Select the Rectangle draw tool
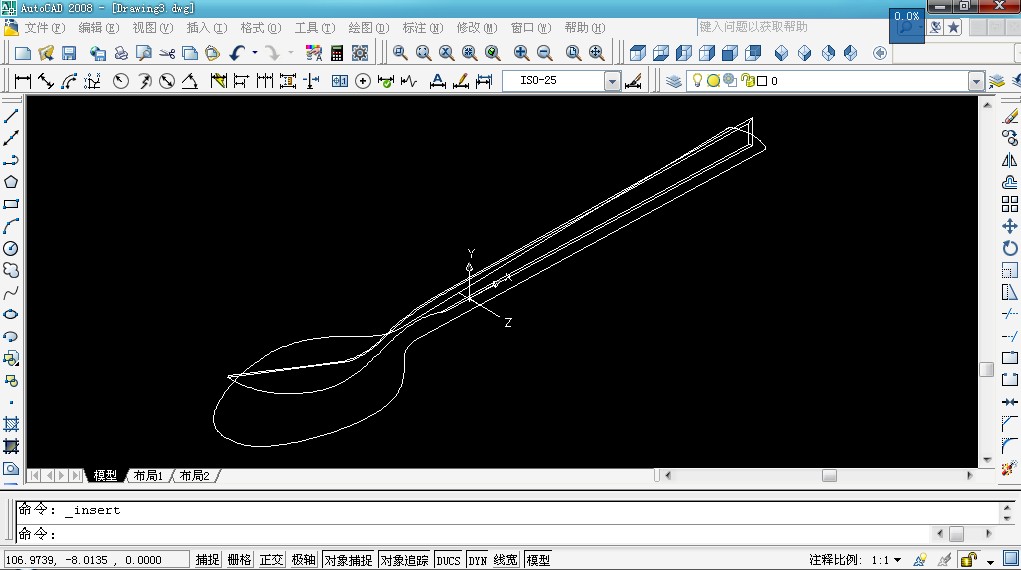This screenshot has width=1021, height=570. click(x=11, y=204)
